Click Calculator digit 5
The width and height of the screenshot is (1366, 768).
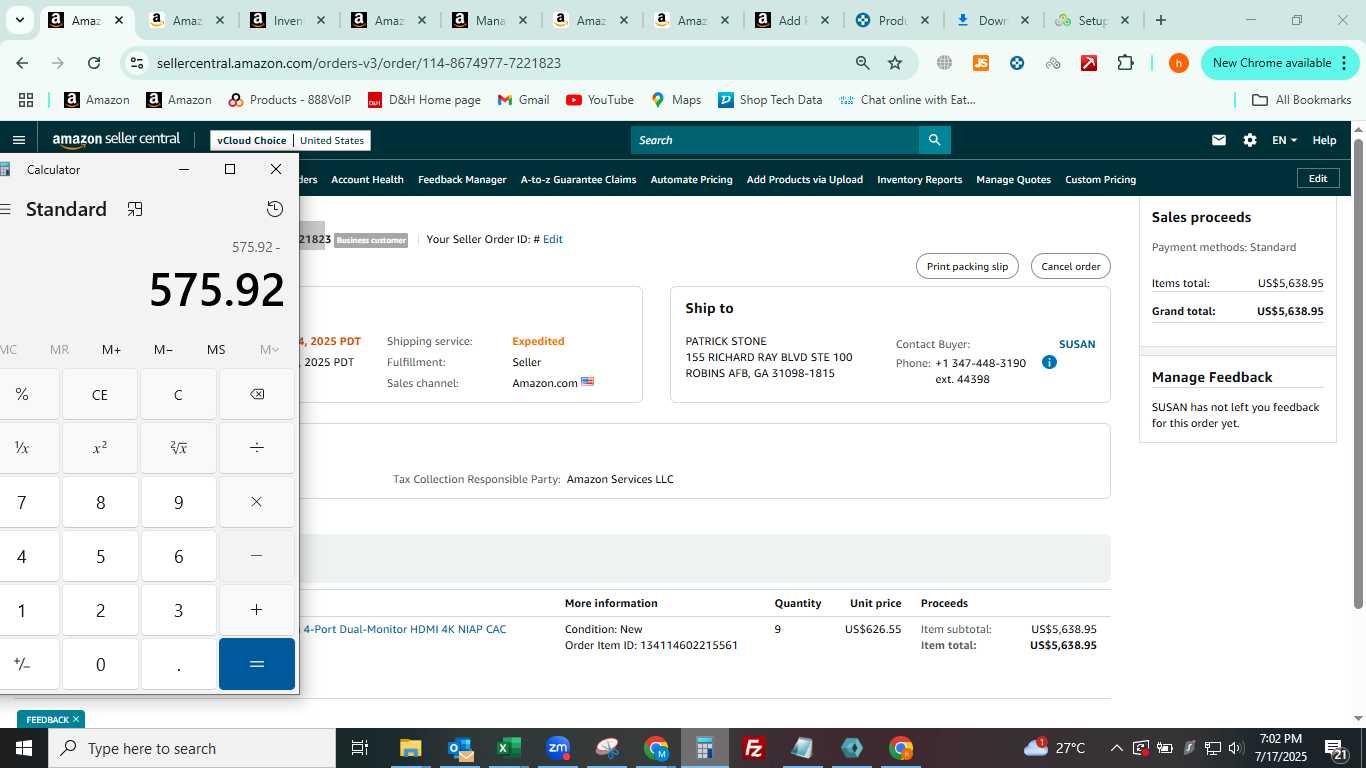pyautogui.click(x=100, y=556)
